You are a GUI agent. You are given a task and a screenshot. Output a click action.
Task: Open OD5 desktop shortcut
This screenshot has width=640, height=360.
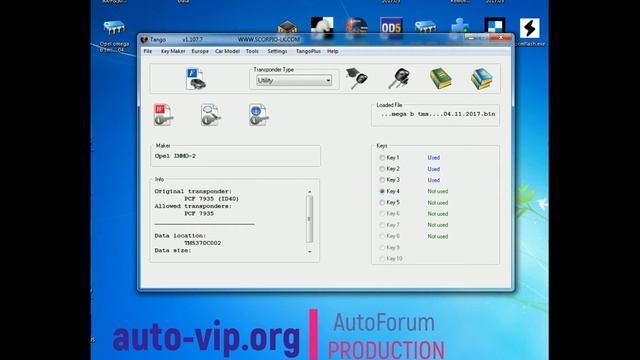391,27
